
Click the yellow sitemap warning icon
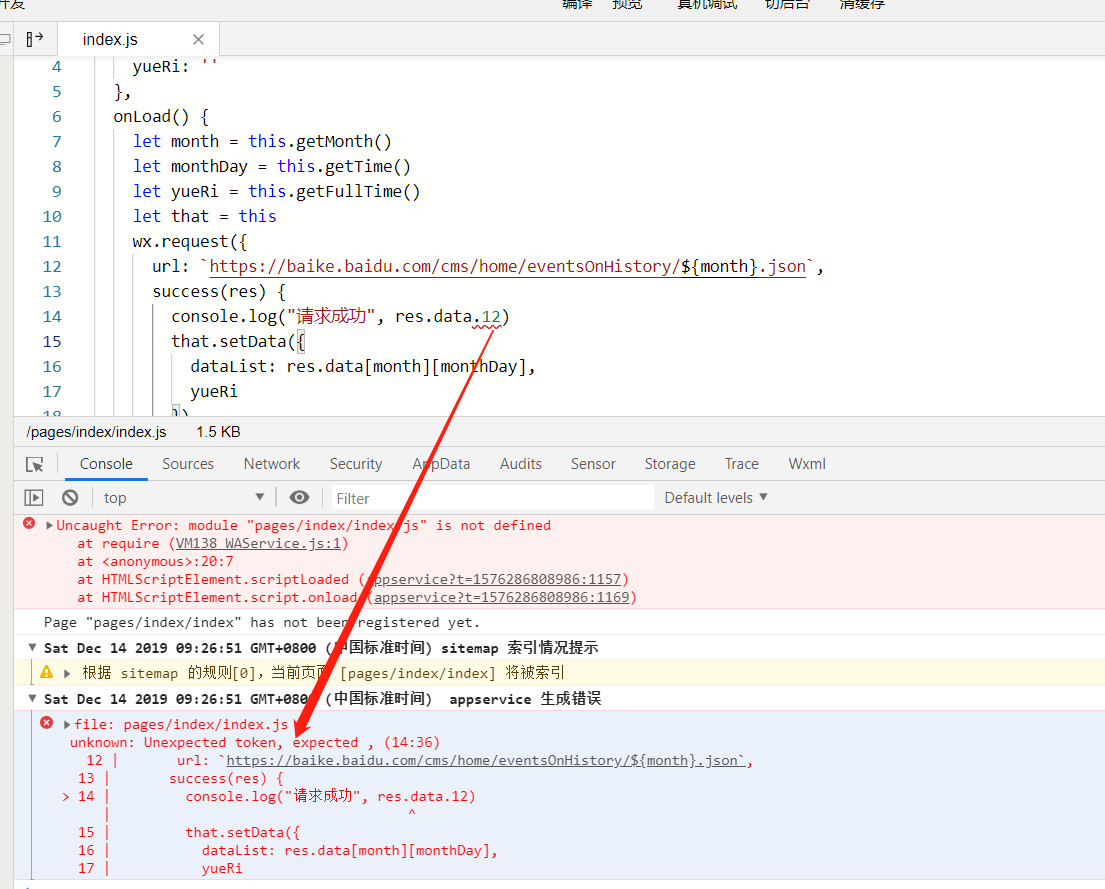tap(47, 672)
